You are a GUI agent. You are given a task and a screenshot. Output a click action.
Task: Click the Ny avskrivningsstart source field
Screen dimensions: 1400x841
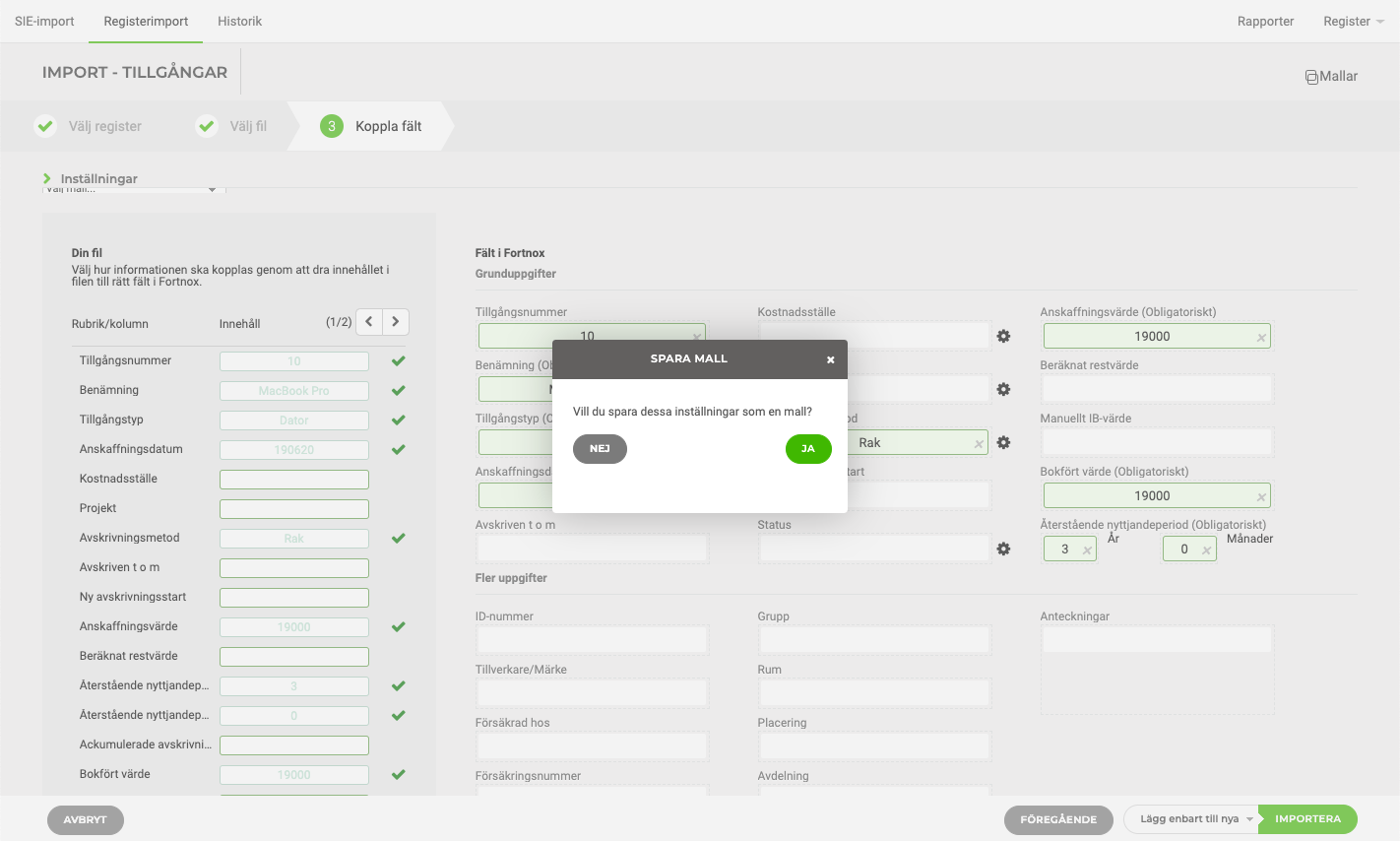tap(294, 598)
